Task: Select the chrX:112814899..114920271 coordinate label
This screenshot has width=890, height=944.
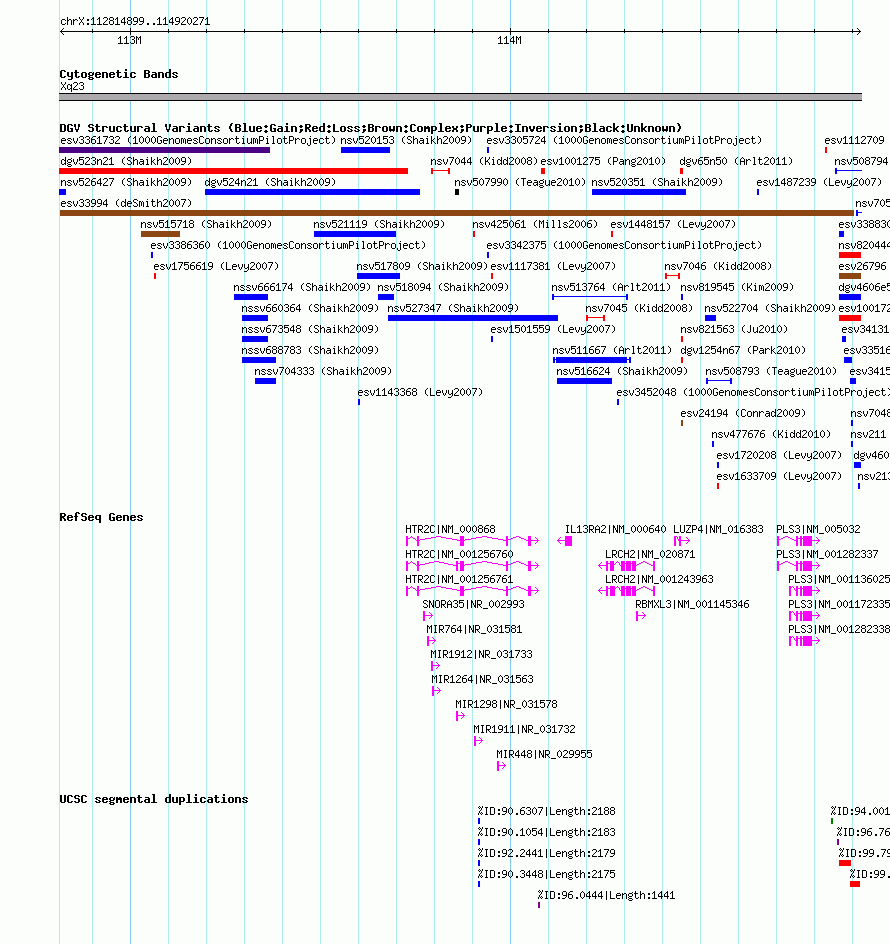Action: [135, 21]
